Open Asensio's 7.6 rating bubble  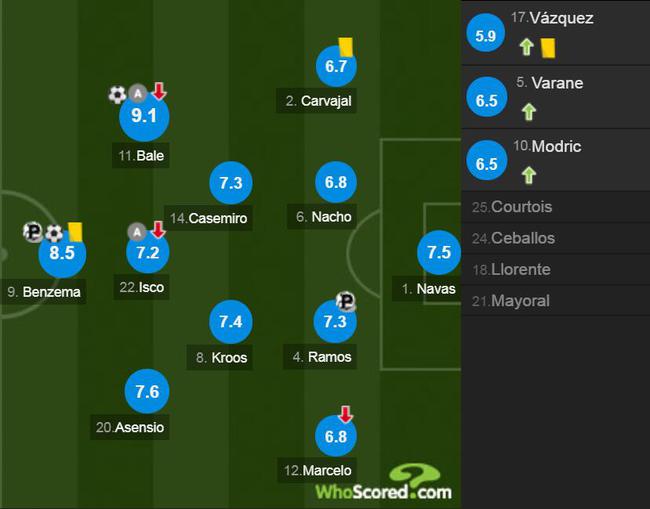(147, 391)
